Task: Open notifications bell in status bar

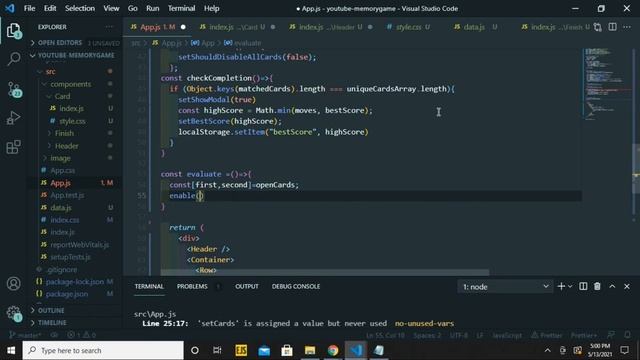Action: (628, 335)
